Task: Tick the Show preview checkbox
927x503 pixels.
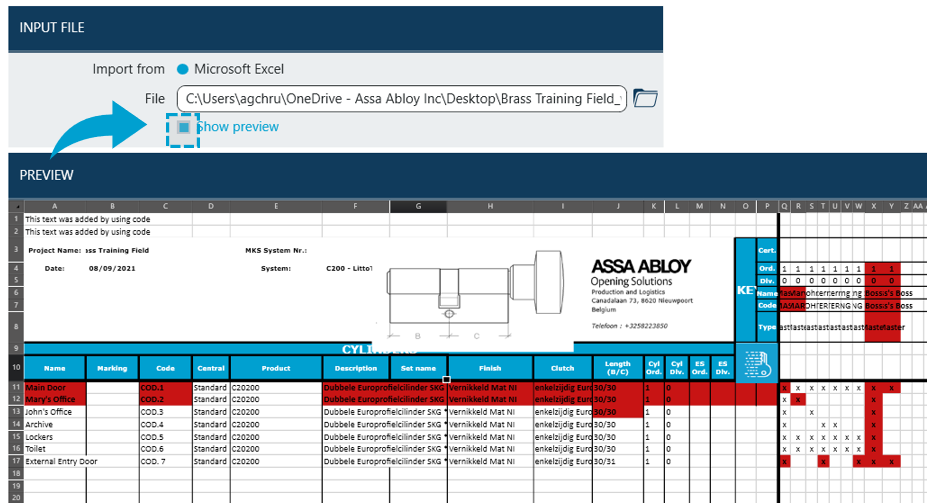Action: click(184, 127)
